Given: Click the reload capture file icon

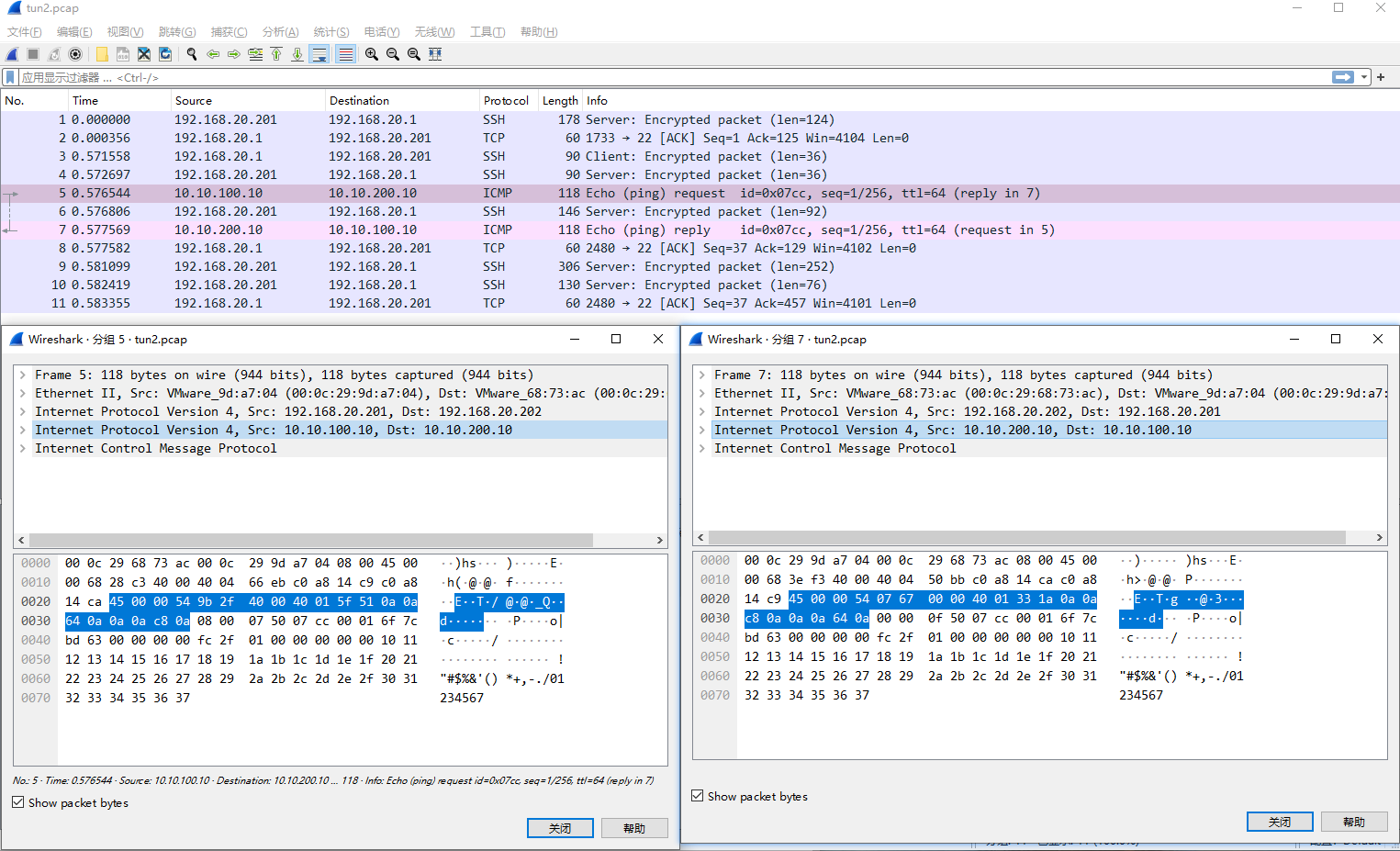Looking at the screenshot, I should click(x=165, y=54).
